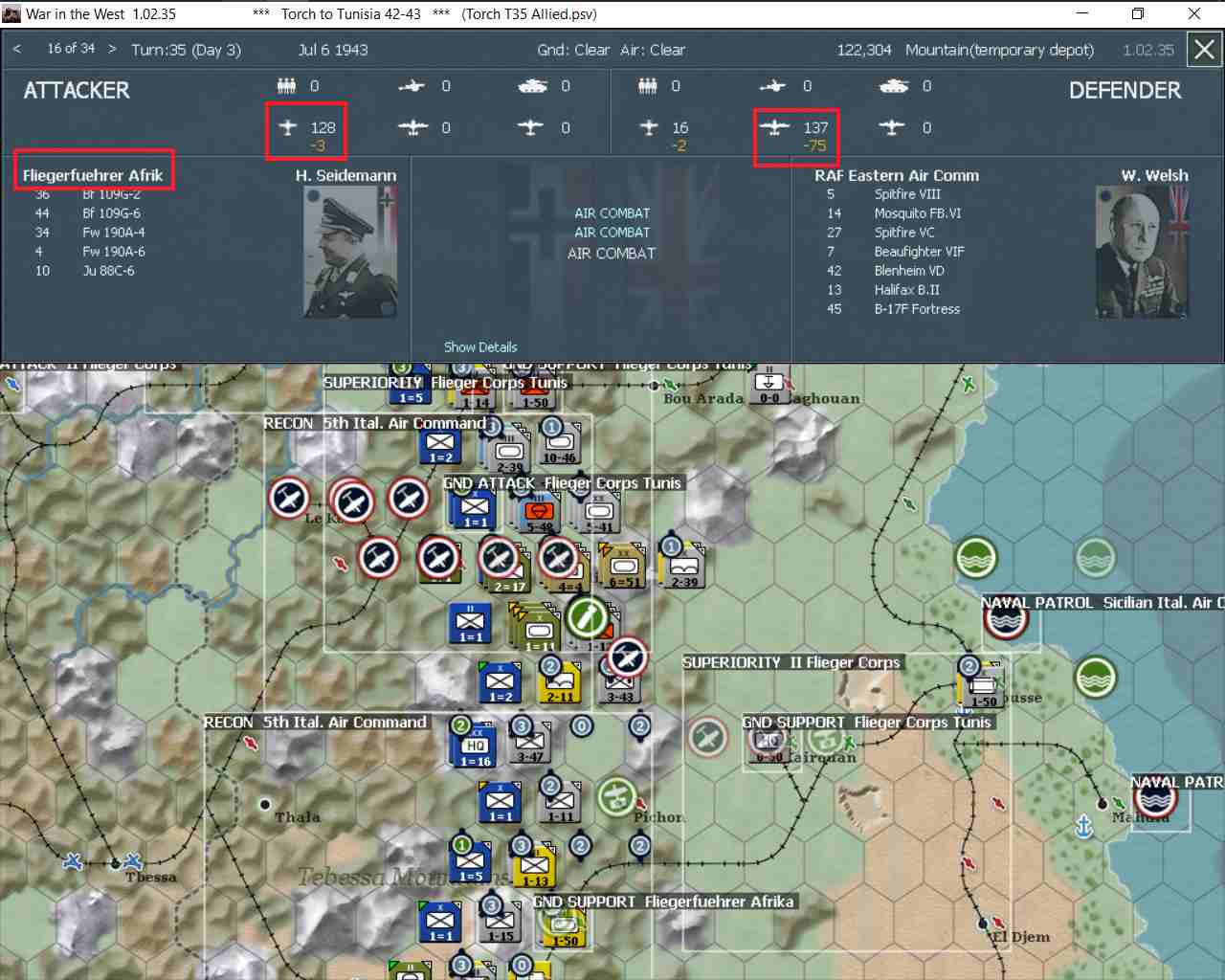The image size is (1225, 980).
Task: Select Fw 190A-4 row
Action: point(89,233)
